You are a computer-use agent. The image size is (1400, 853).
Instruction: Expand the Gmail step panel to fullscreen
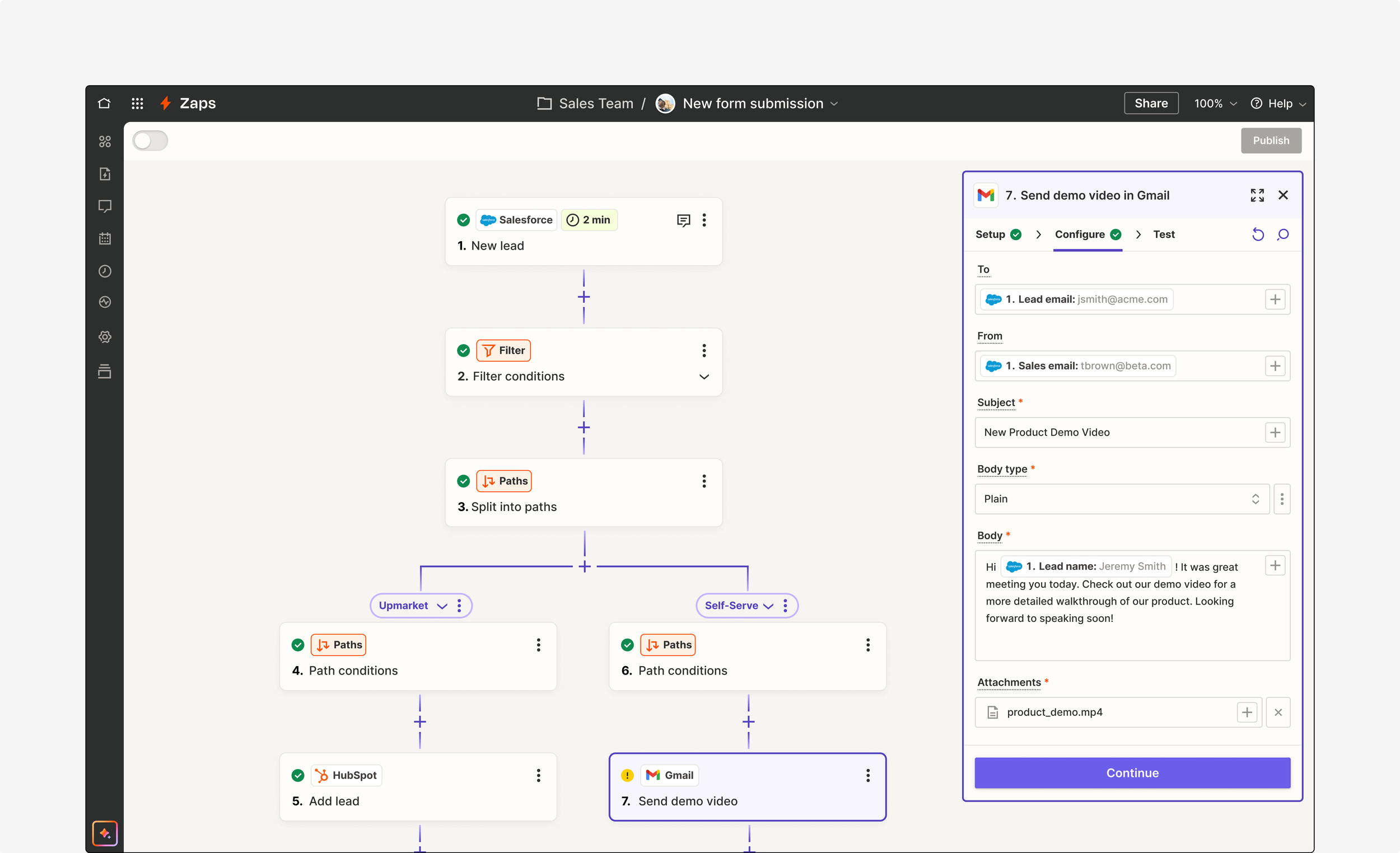pos(1257,195)
